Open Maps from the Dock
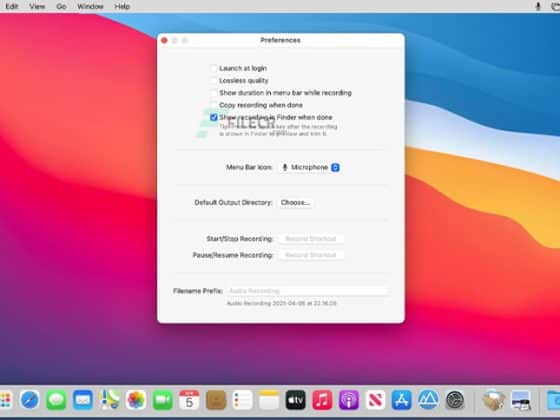The width and height of the screenshot is (560, 420). (x=109, y=400)
